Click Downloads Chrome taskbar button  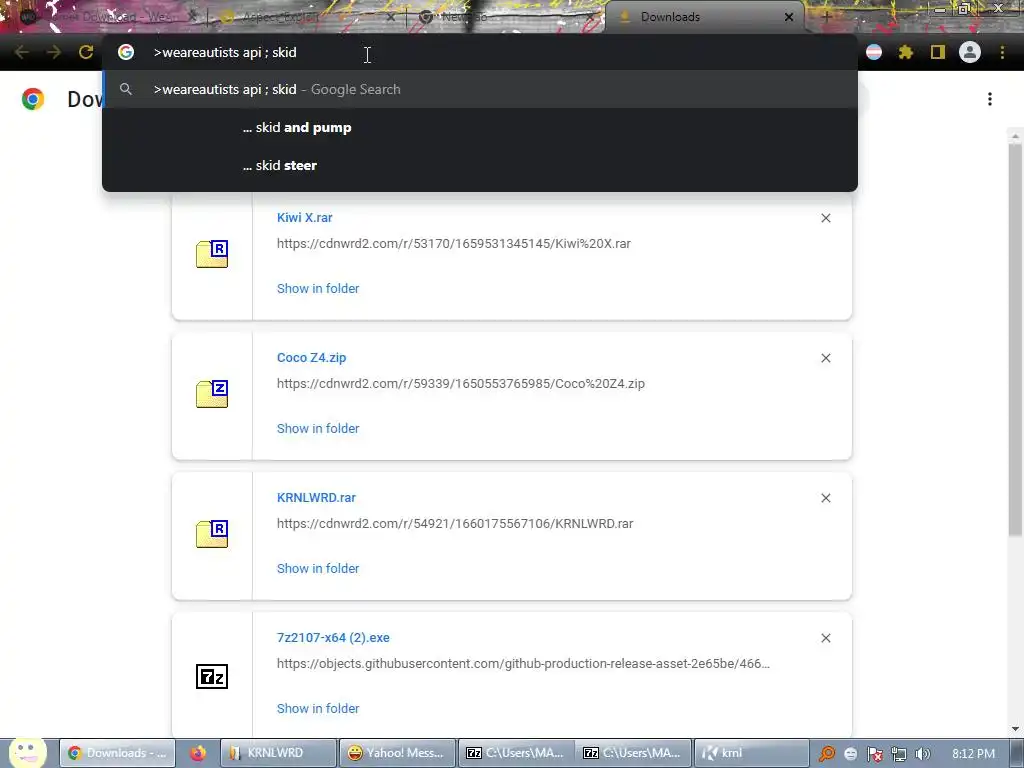point(118,753)
